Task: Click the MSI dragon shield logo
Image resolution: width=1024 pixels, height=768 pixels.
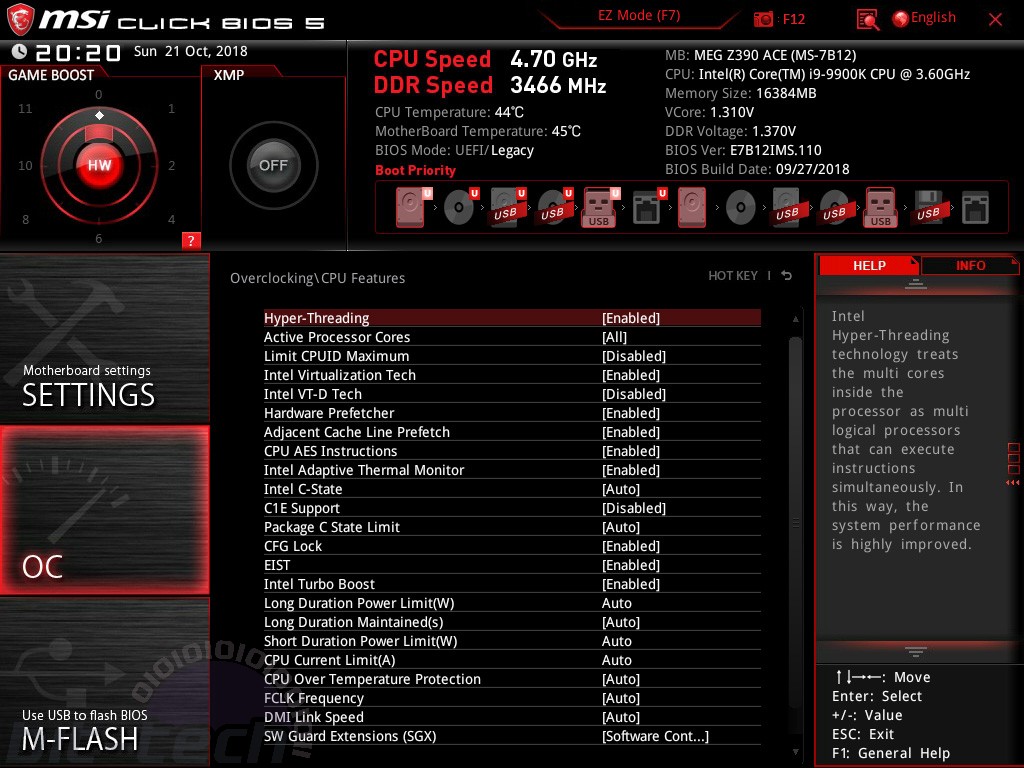Action: tap(20, 19)
